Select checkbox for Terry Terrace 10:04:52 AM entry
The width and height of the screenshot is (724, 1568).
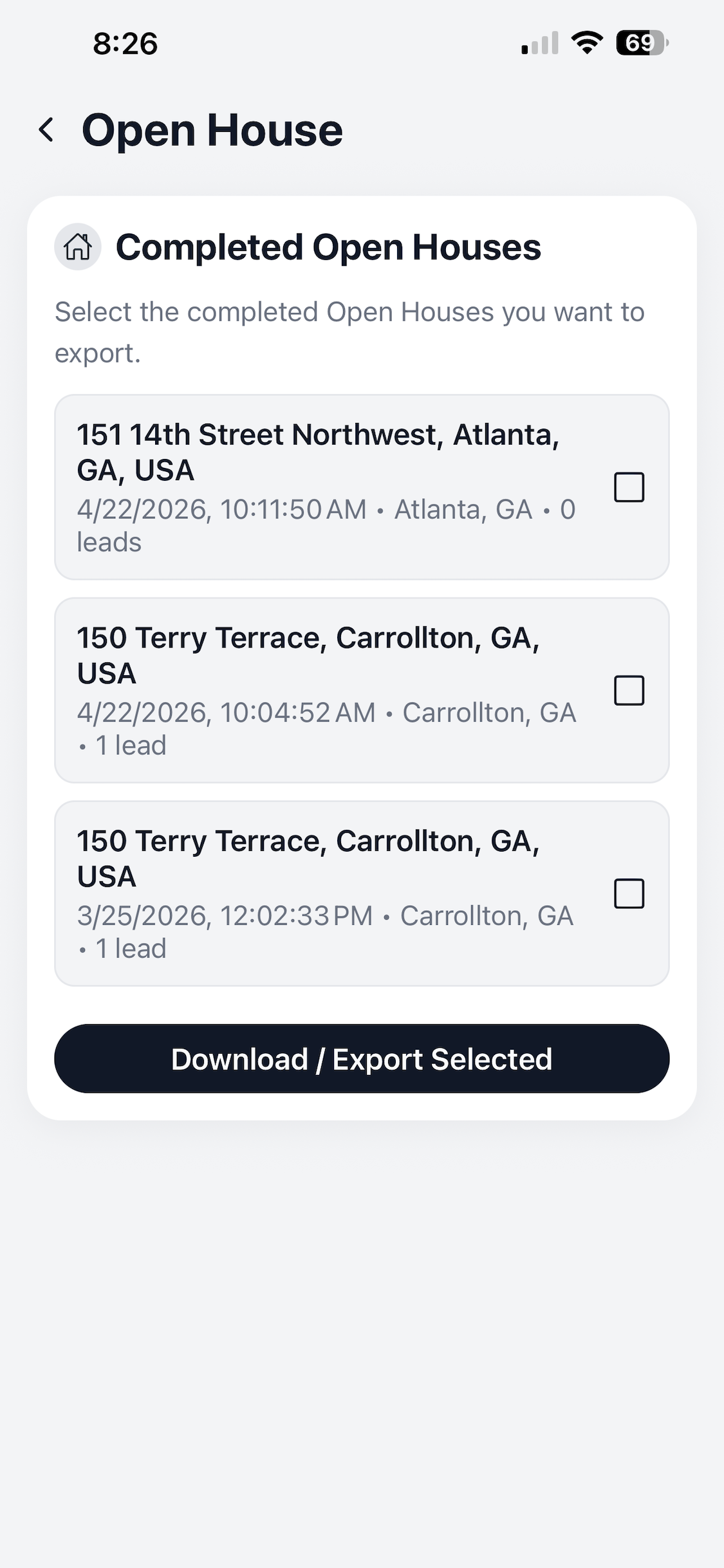click(x=629, y=691)
